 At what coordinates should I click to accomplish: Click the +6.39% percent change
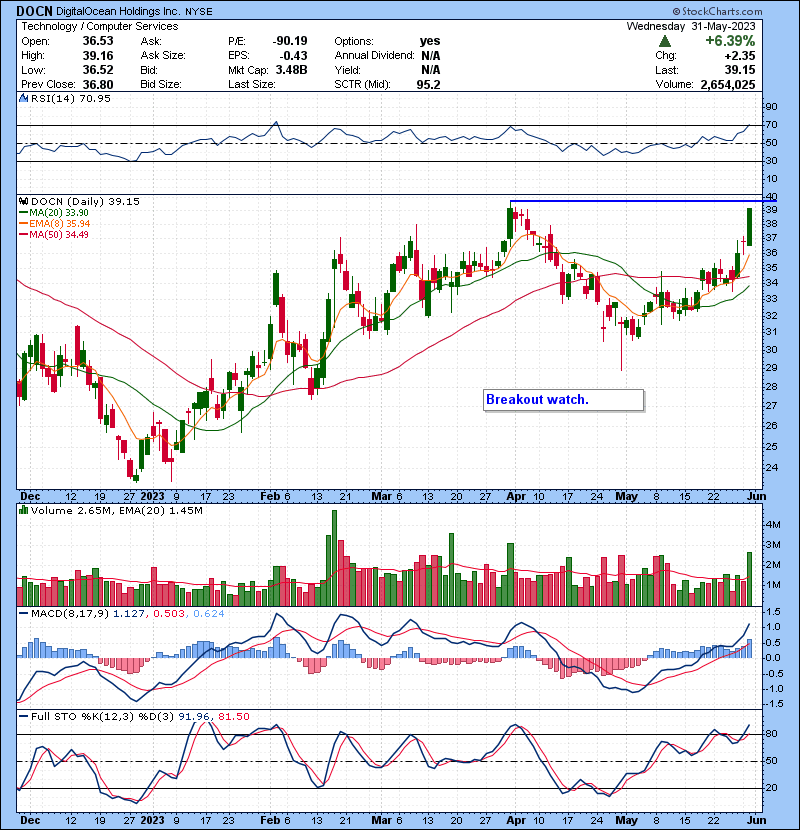[x=730, y=41]
